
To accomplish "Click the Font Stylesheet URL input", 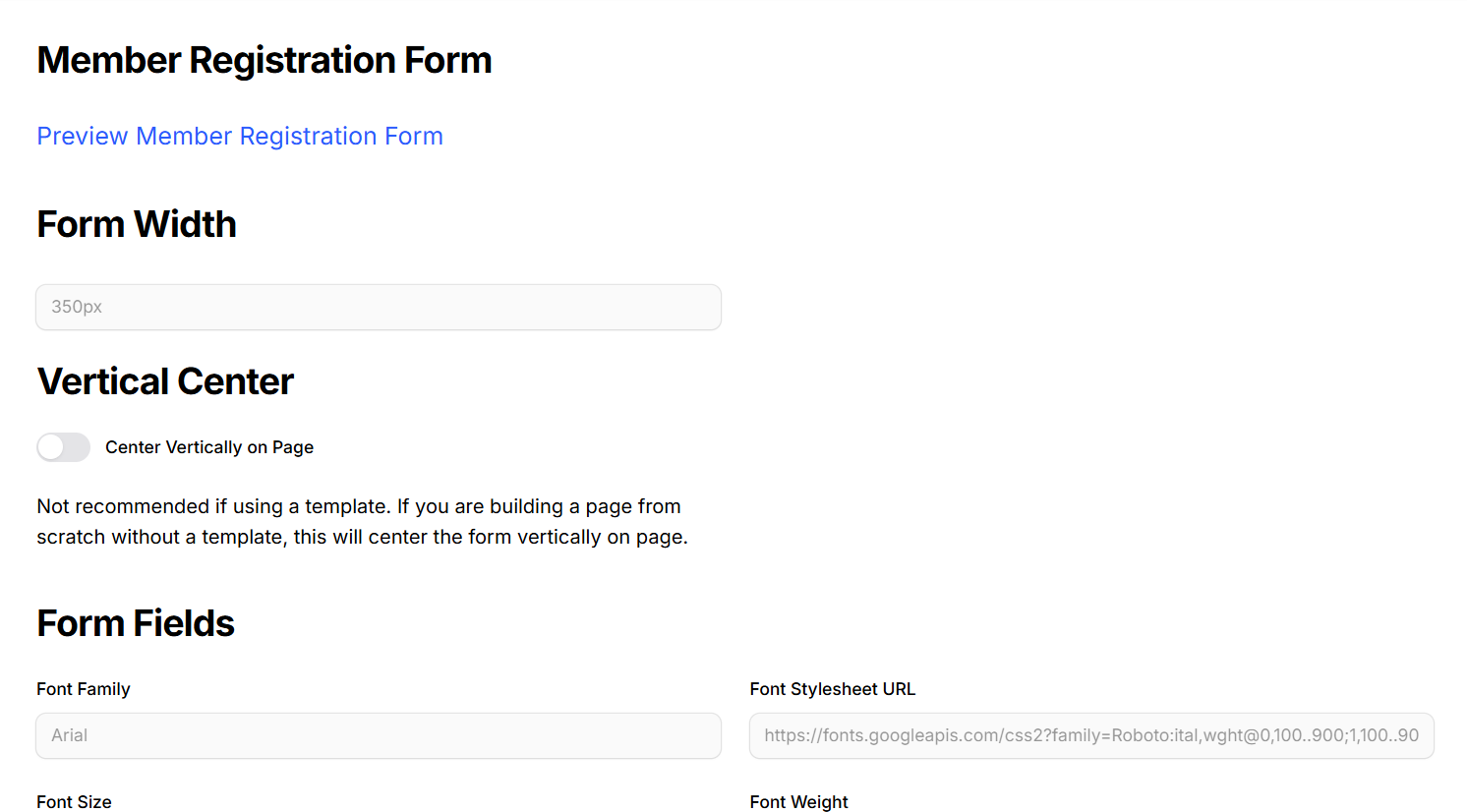I will coord(1091,735).
